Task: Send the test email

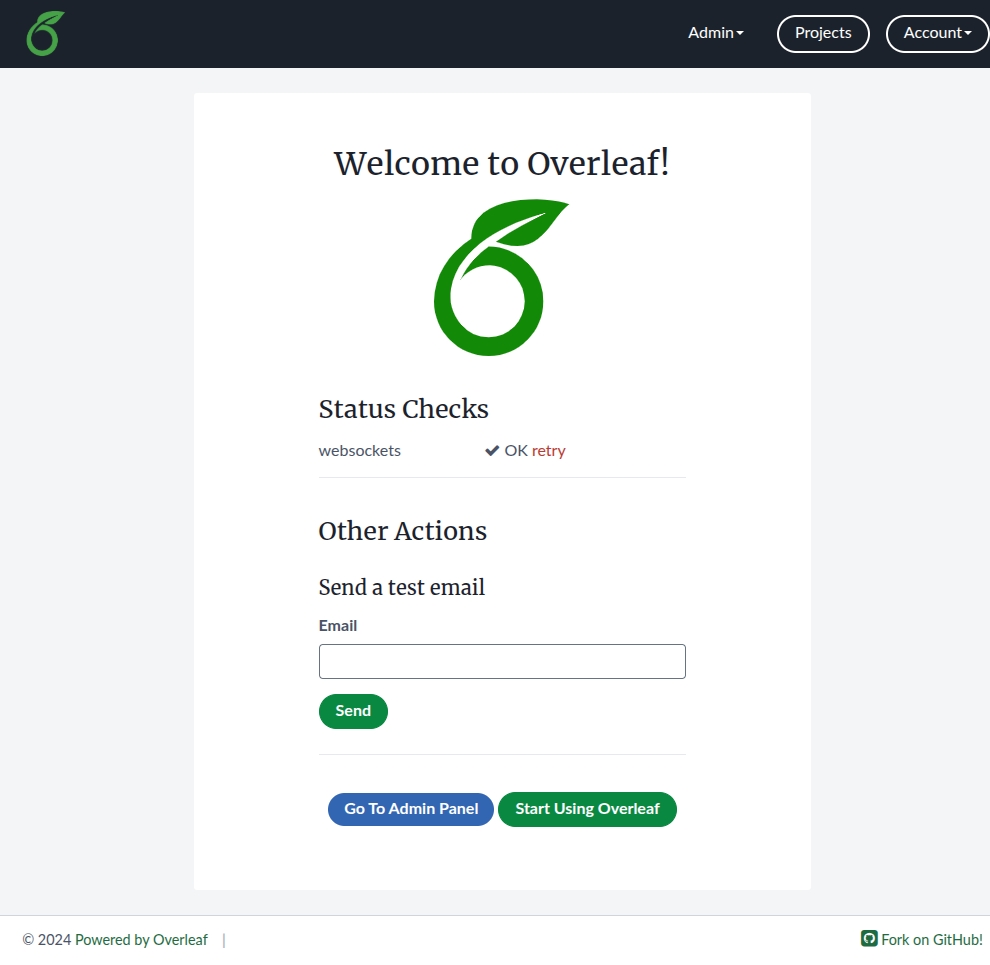Action: click(x=353, y=711)
